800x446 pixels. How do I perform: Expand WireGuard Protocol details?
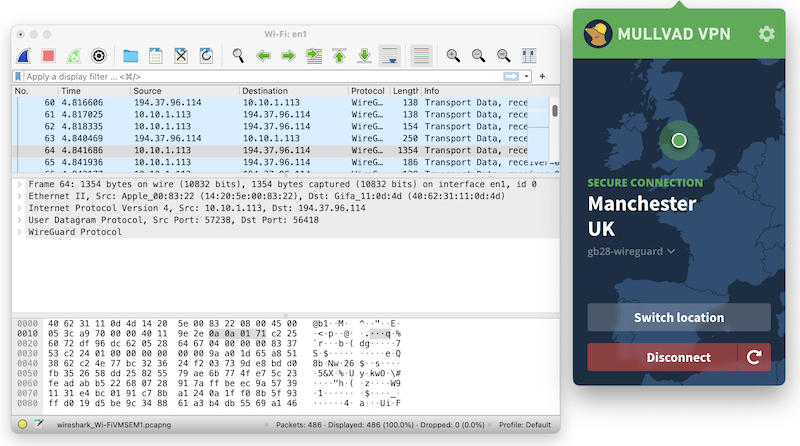(x=19, y=232)
